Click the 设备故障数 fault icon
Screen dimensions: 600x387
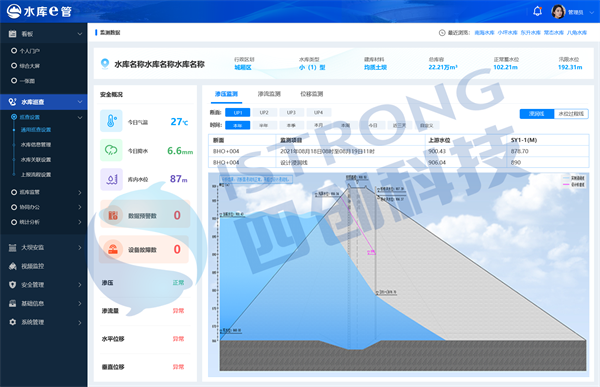click(x=113, y=249)
